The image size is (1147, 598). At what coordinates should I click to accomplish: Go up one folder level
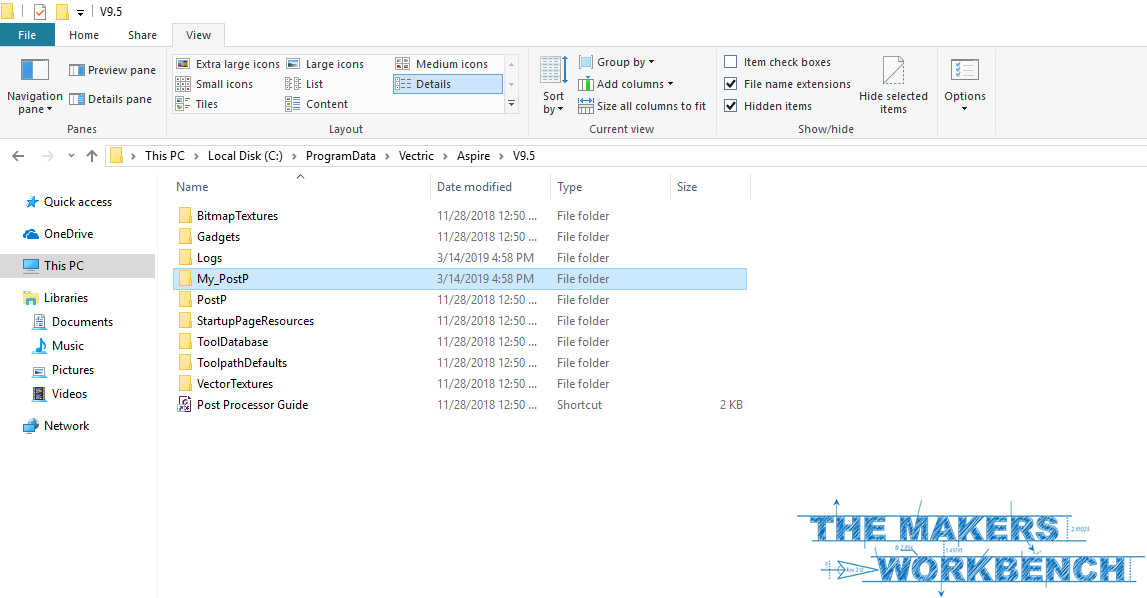coord(91,156)
